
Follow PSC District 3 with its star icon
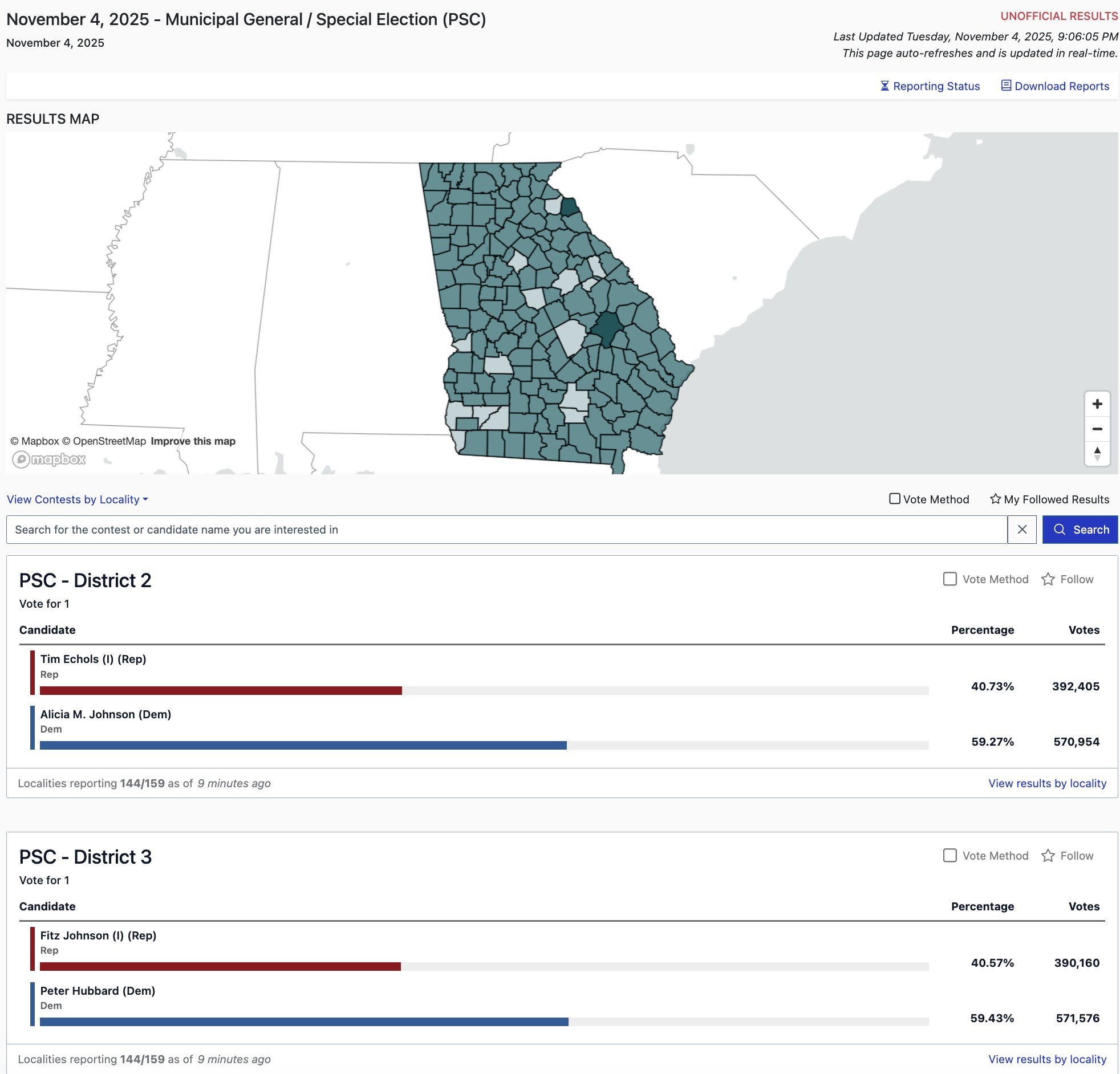(x=1048, y=855)
